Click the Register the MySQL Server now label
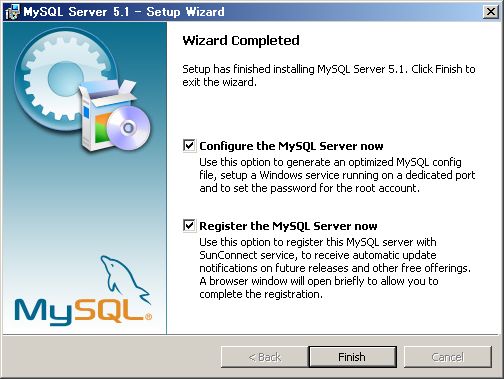Viewport: 504px width, 379px height. [288, 226]
